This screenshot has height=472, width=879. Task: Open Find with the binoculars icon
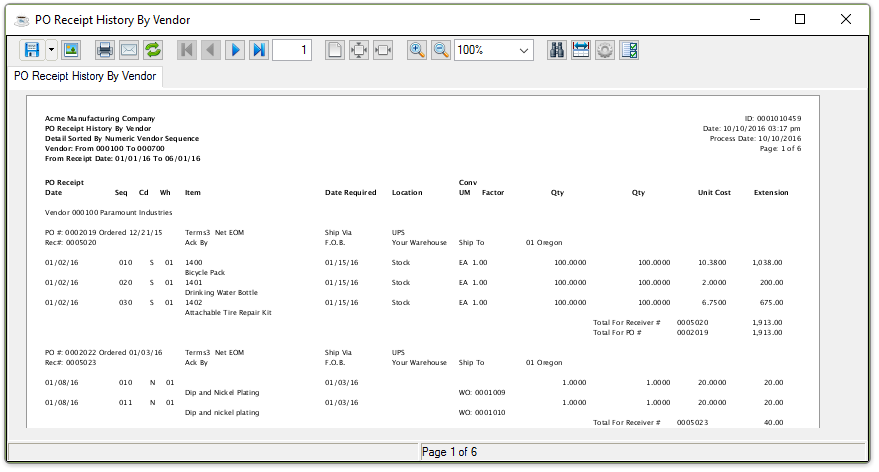click(557, 50)
